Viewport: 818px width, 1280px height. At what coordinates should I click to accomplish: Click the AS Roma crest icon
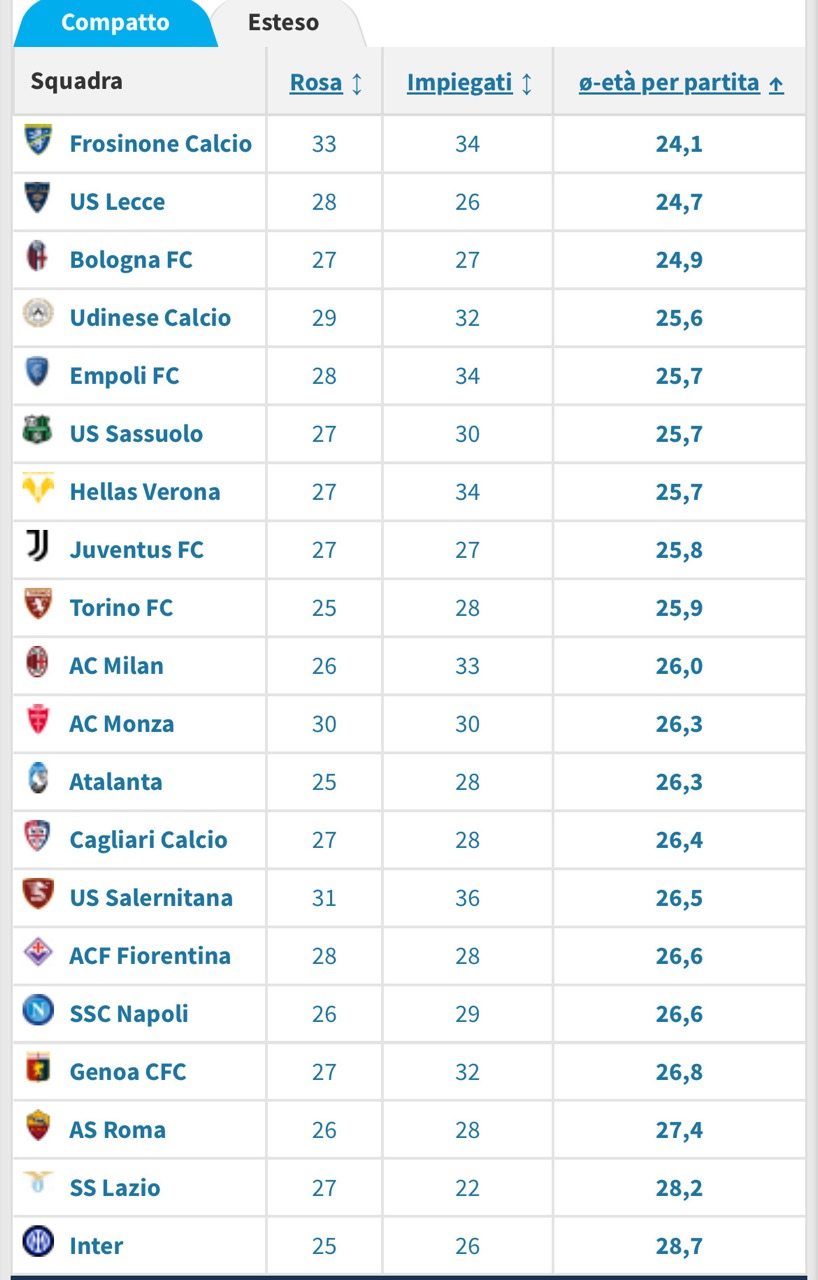tap(38, 1127)
